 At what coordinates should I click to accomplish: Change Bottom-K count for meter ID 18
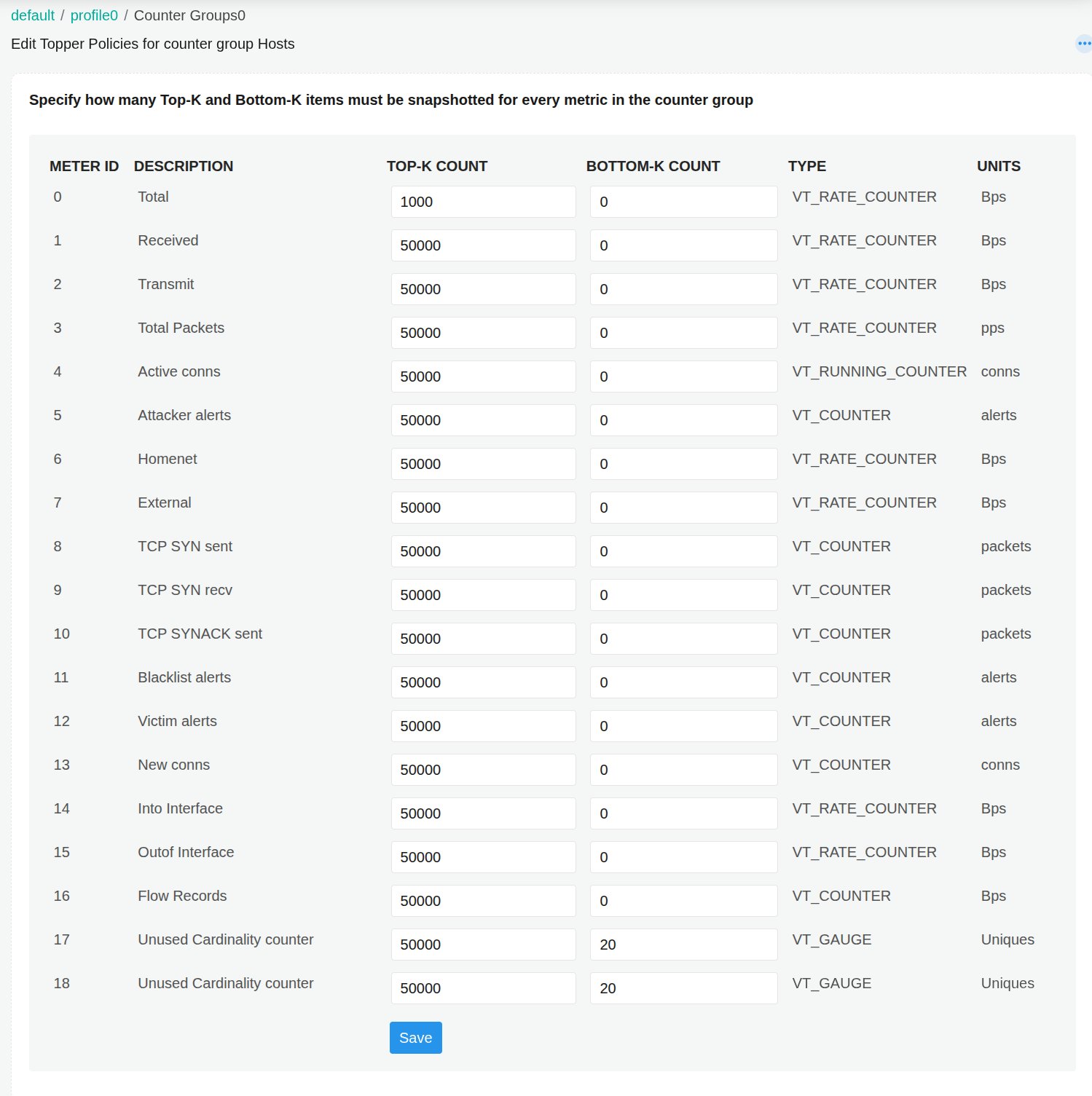click(684, 988)
